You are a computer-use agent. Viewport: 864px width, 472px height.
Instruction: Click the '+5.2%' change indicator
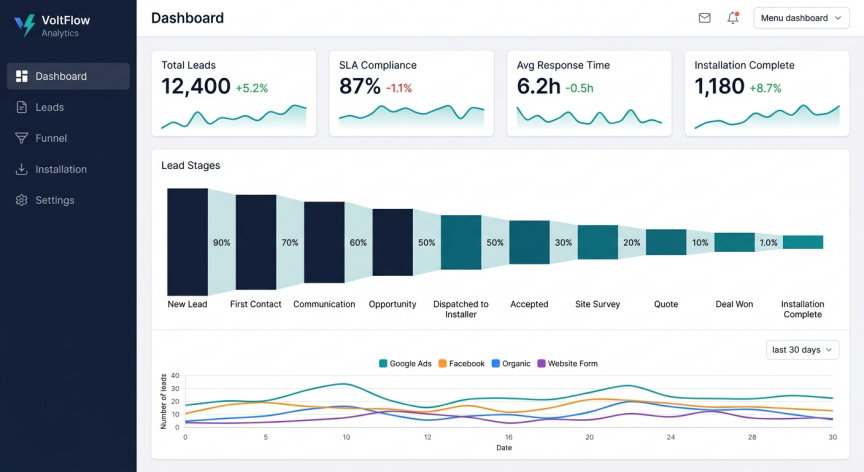[252, 88]
